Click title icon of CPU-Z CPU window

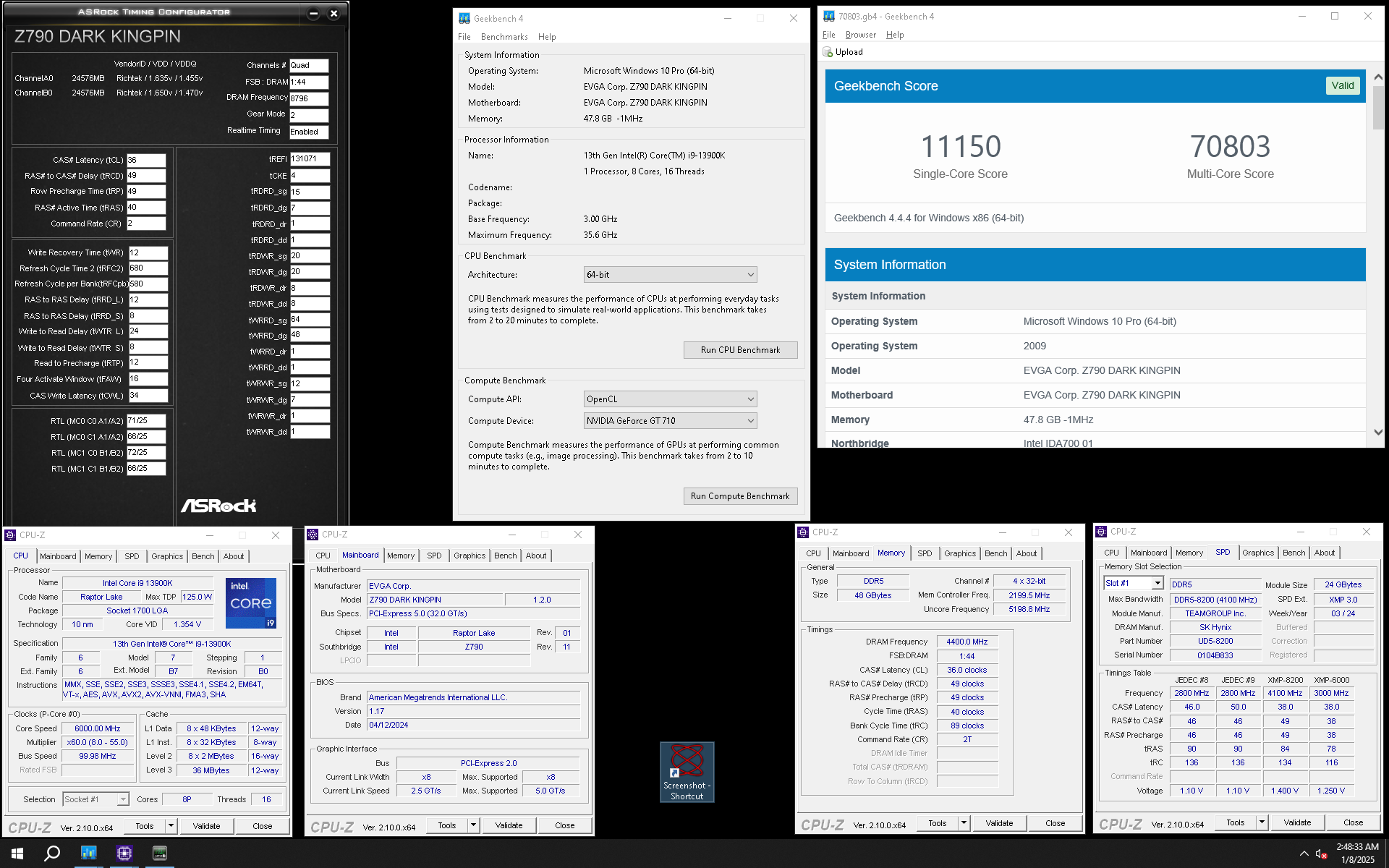click(10, 535)
